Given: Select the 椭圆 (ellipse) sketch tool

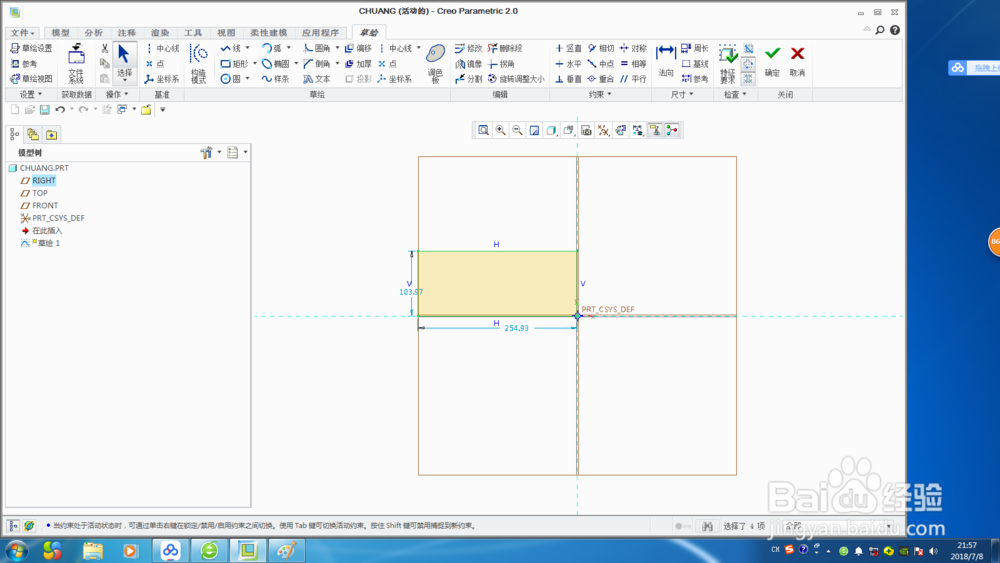Looking at the screenshot, I should tap(276, 64).
